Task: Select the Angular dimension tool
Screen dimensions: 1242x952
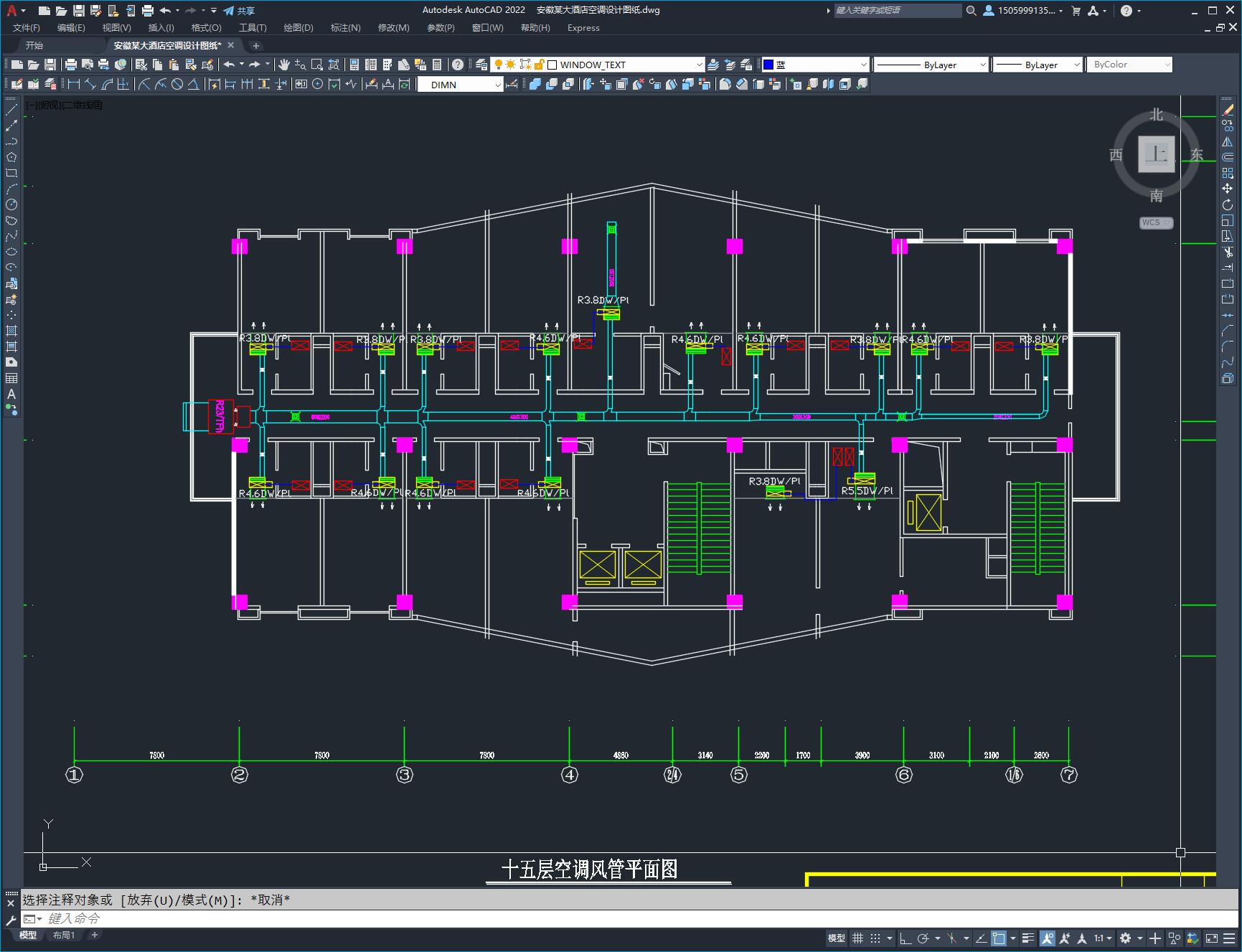Action: click(x=193, y=85)
